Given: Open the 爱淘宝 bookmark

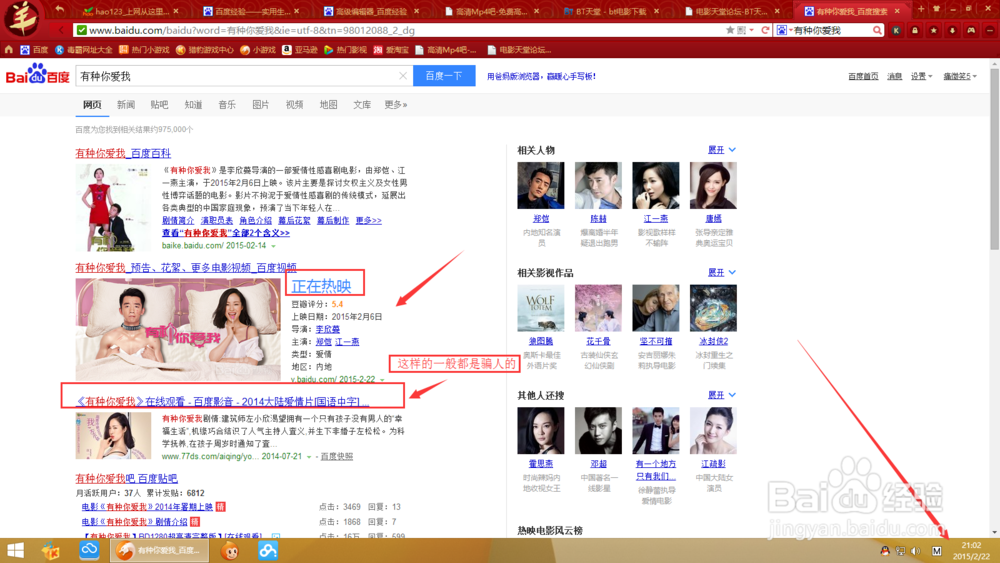Looking at the screenshot, I should [391, 49].
